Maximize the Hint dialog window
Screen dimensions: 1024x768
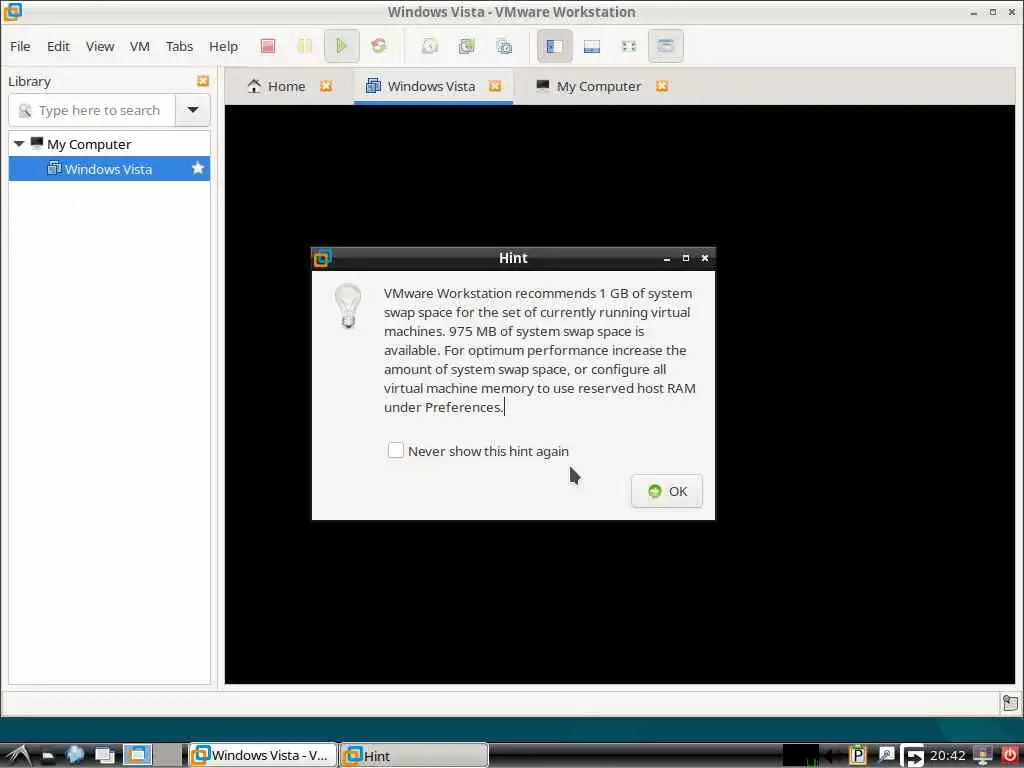pos(686,259)
